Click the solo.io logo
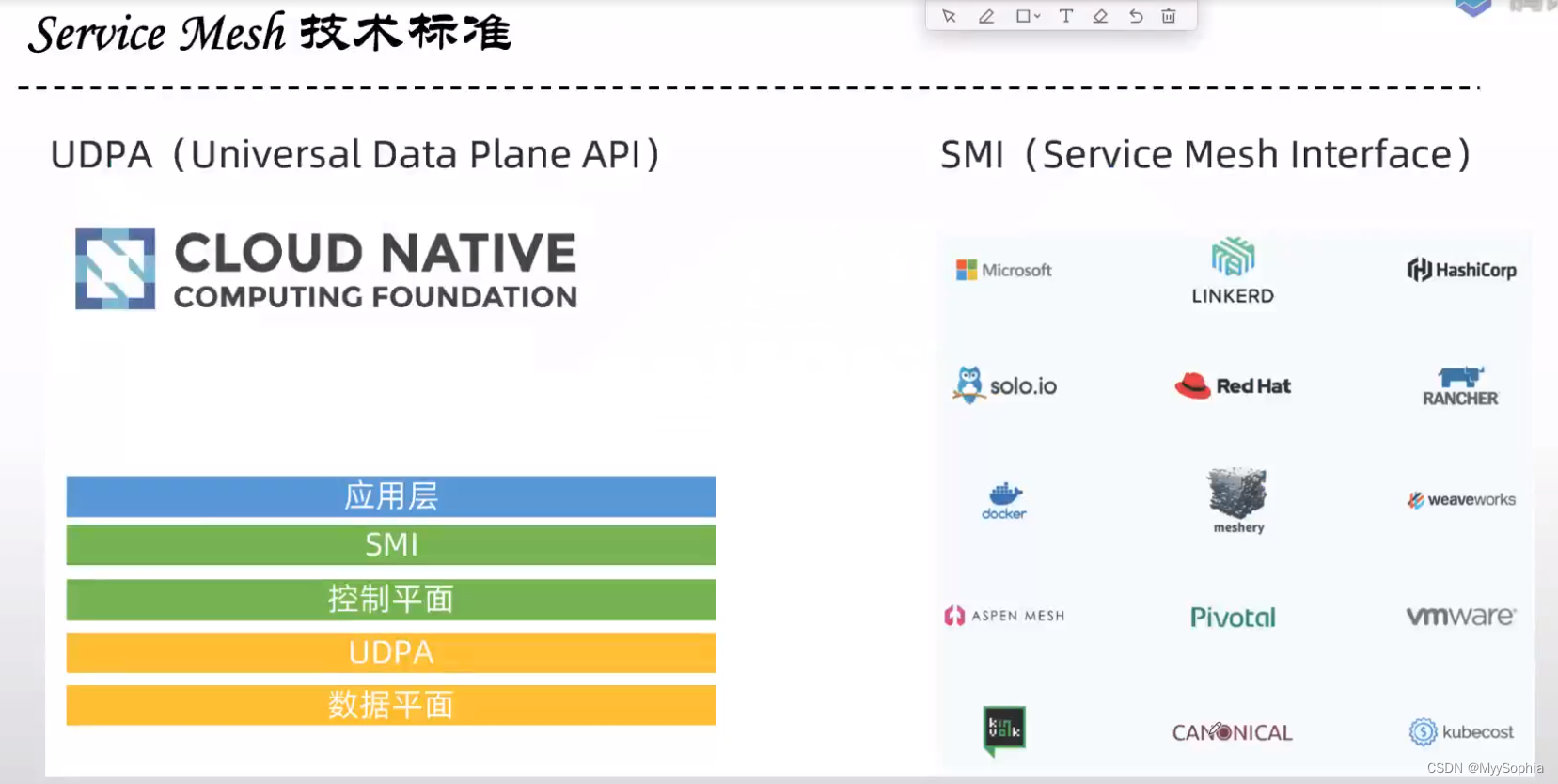The height and width of the screenshot is (784, 1558). point(1004,385)
